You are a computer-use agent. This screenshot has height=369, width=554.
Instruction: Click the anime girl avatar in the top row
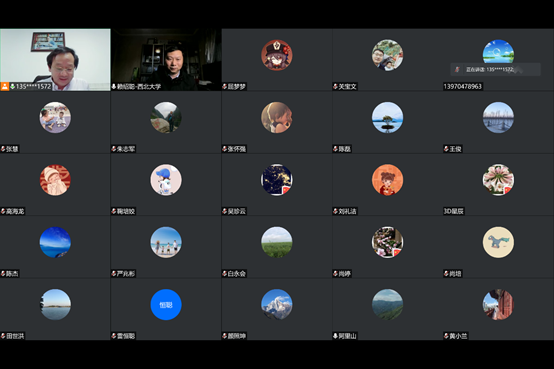coord(277,55)
